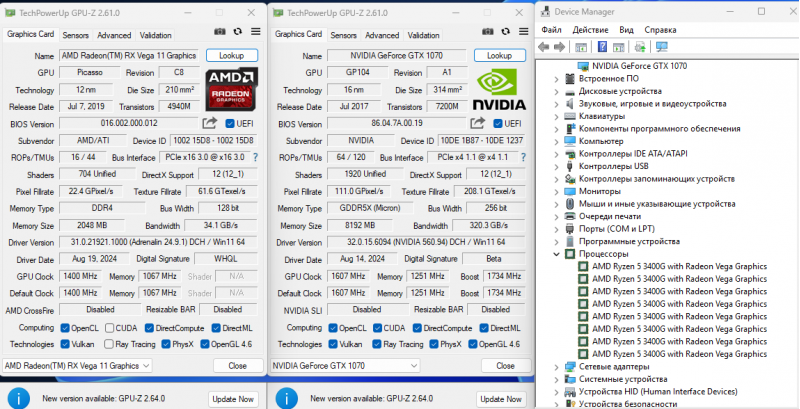Viewport: 800px width, 409px height.
Task: Click Update Now under NVIDIA GPU-Z window
Action: click(501, 399)
